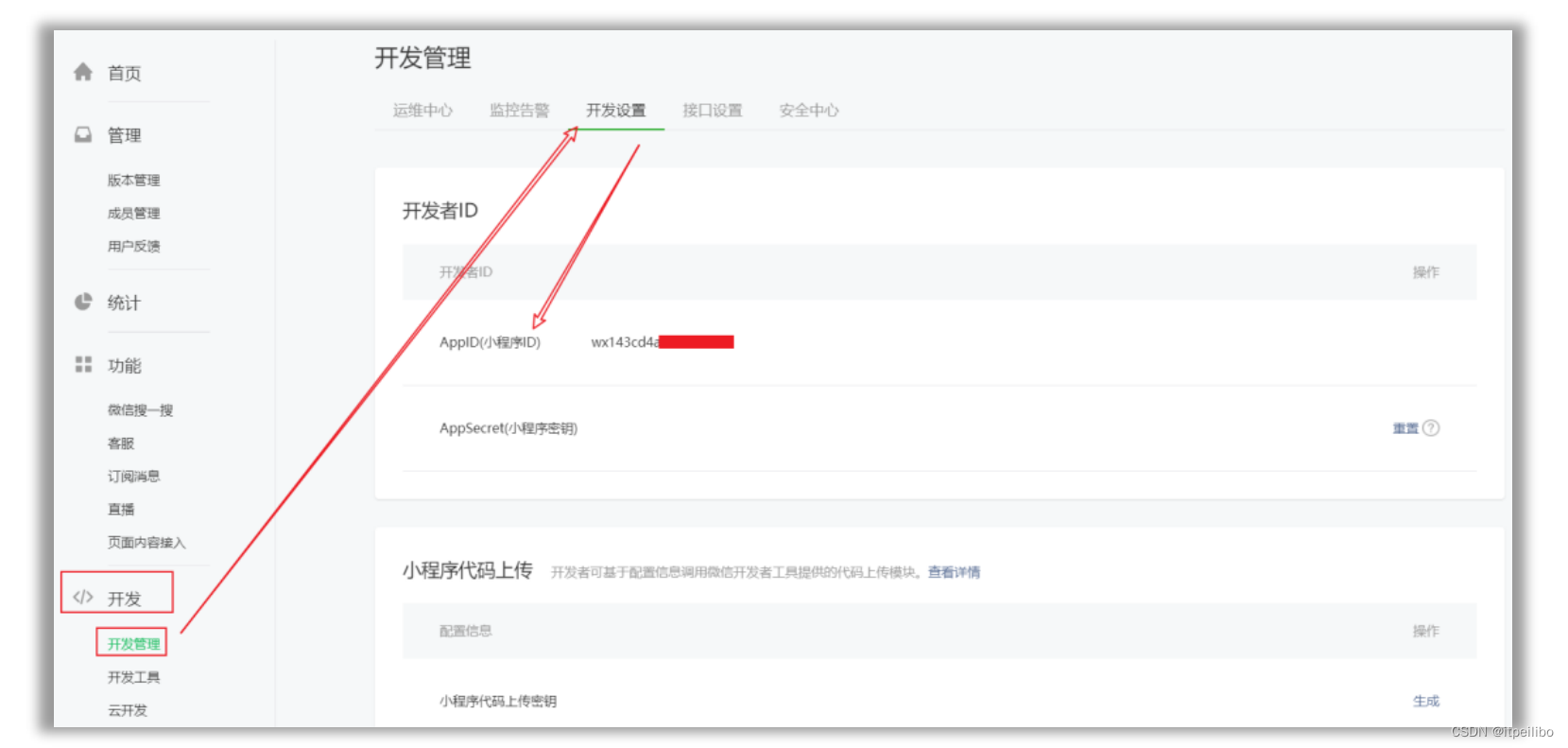Screen dimensions: 1568x748
Task: Click the 配置信息 column header
Action: [465, 631]
